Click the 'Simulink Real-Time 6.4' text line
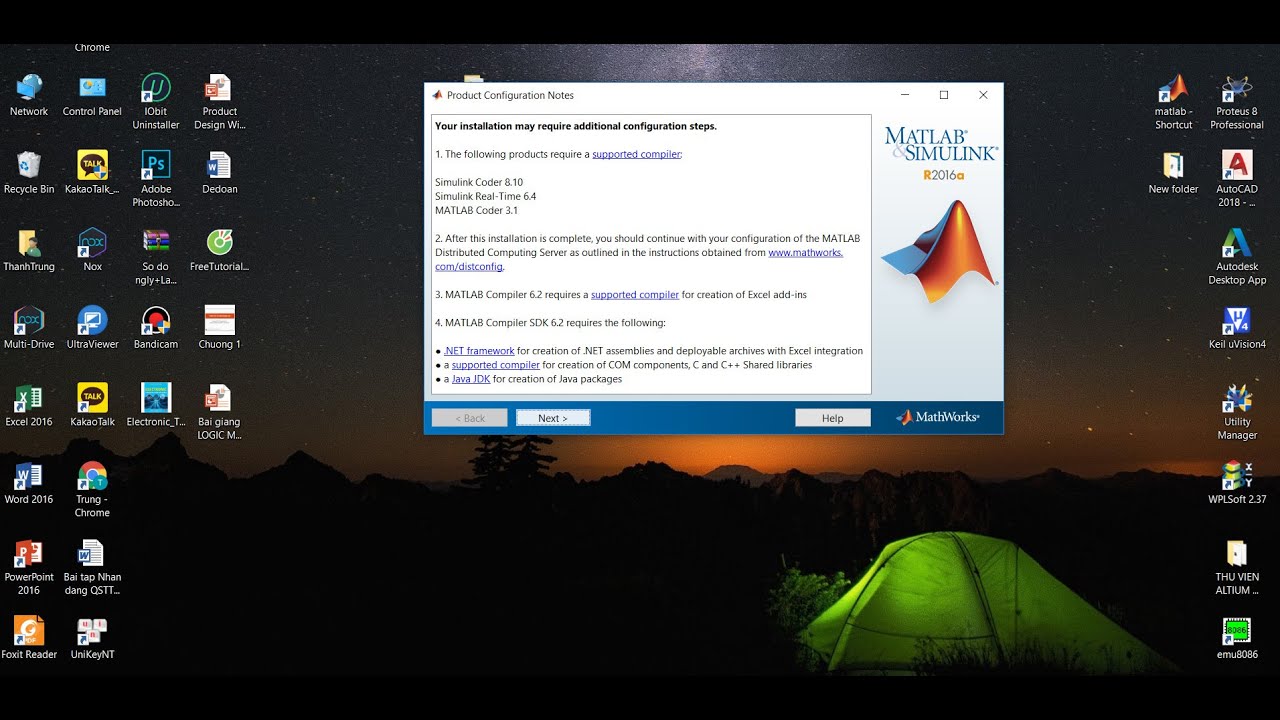 click(x=485, y=196)
